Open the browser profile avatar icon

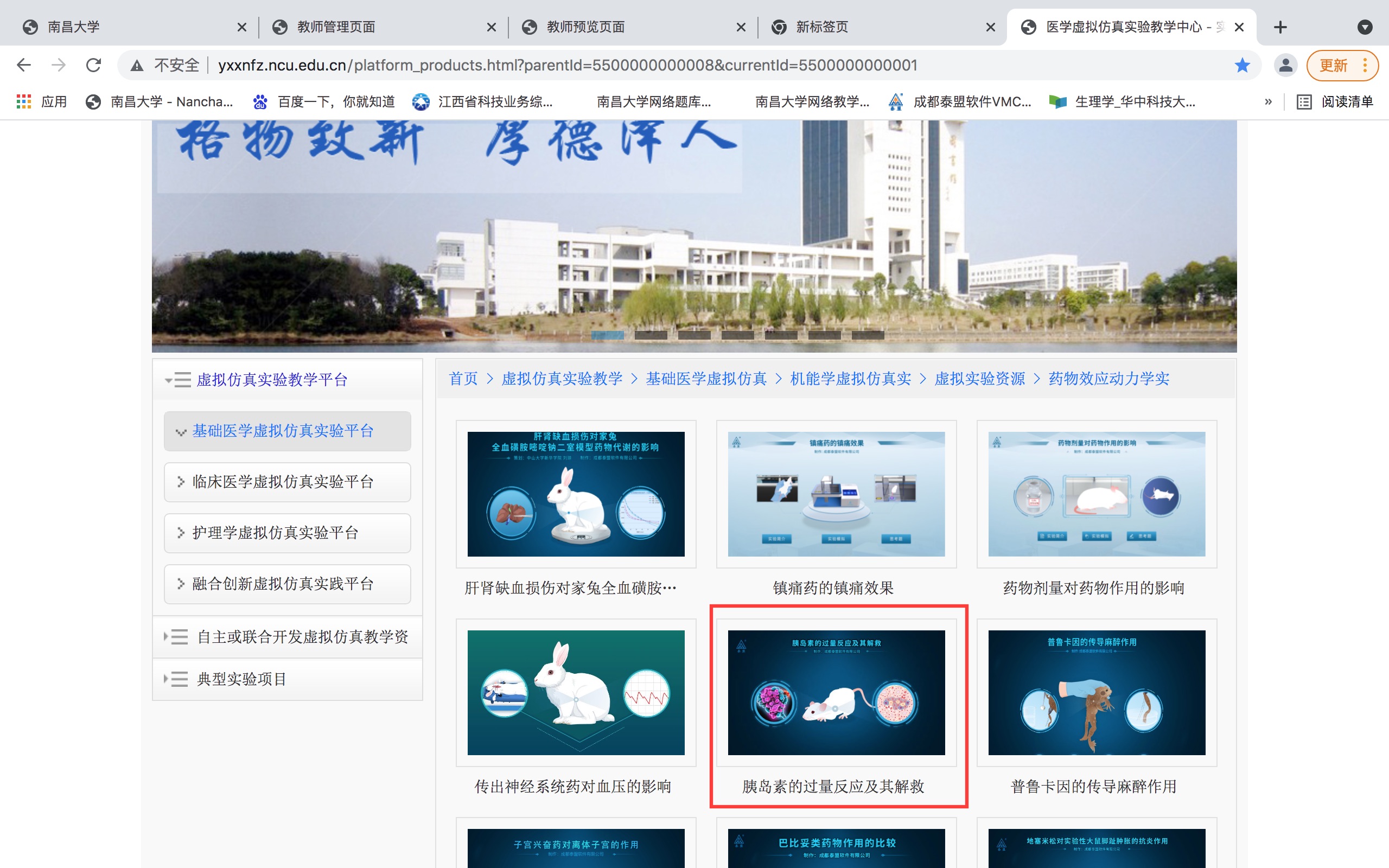(x=1286, y=66)
